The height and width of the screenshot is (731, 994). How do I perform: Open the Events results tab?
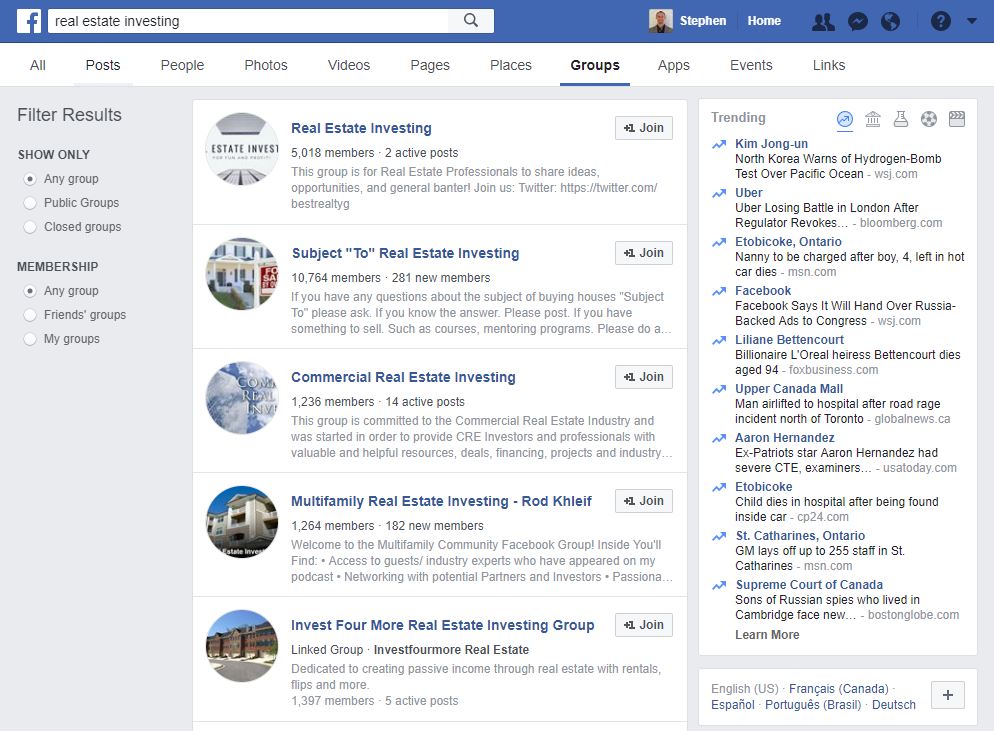pyautogui.click(x=751, y=64)
